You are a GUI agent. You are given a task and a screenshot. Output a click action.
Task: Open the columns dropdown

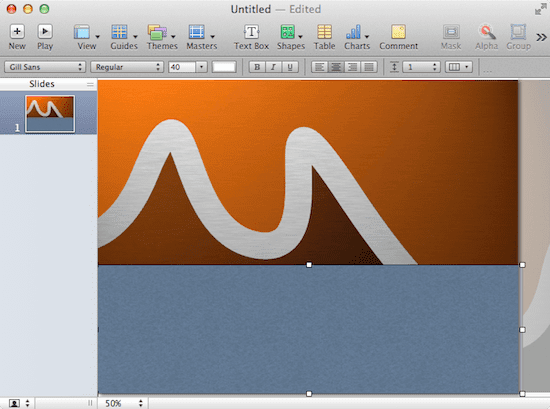[458, 67]
